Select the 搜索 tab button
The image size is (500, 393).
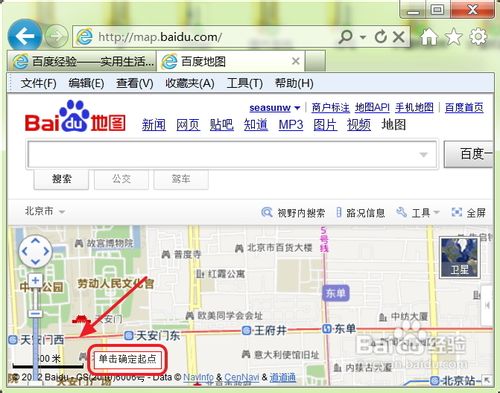pos(61,179)
